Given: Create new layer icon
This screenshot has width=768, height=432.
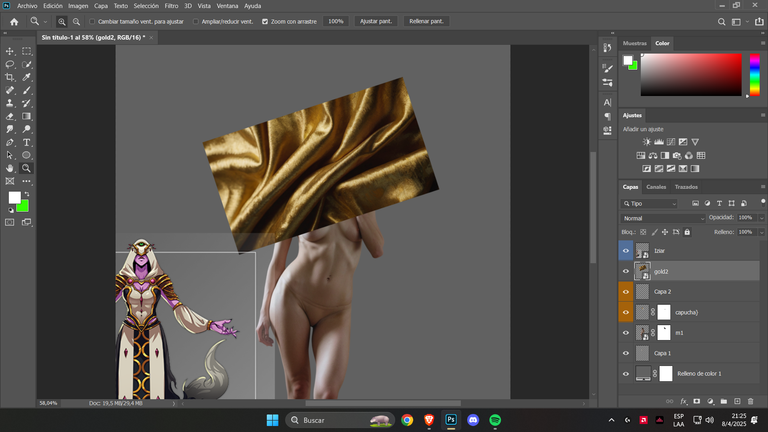Looking at the screenshot, I should (737, 401).
